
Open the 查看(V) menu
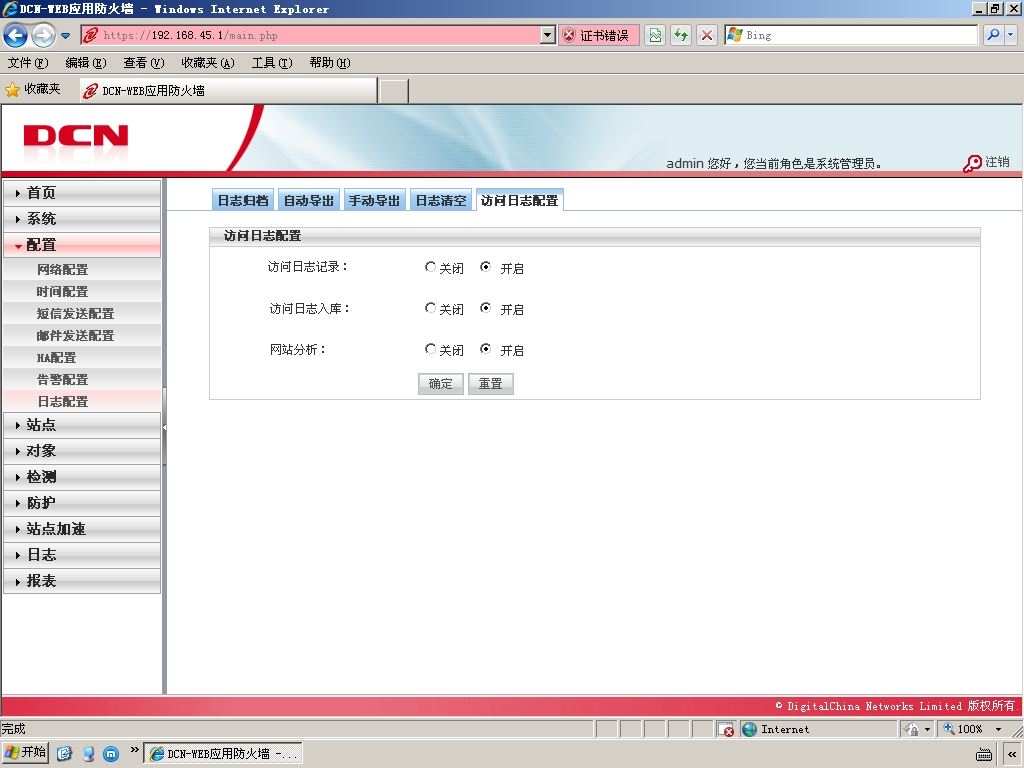click(x=144, y=63)
